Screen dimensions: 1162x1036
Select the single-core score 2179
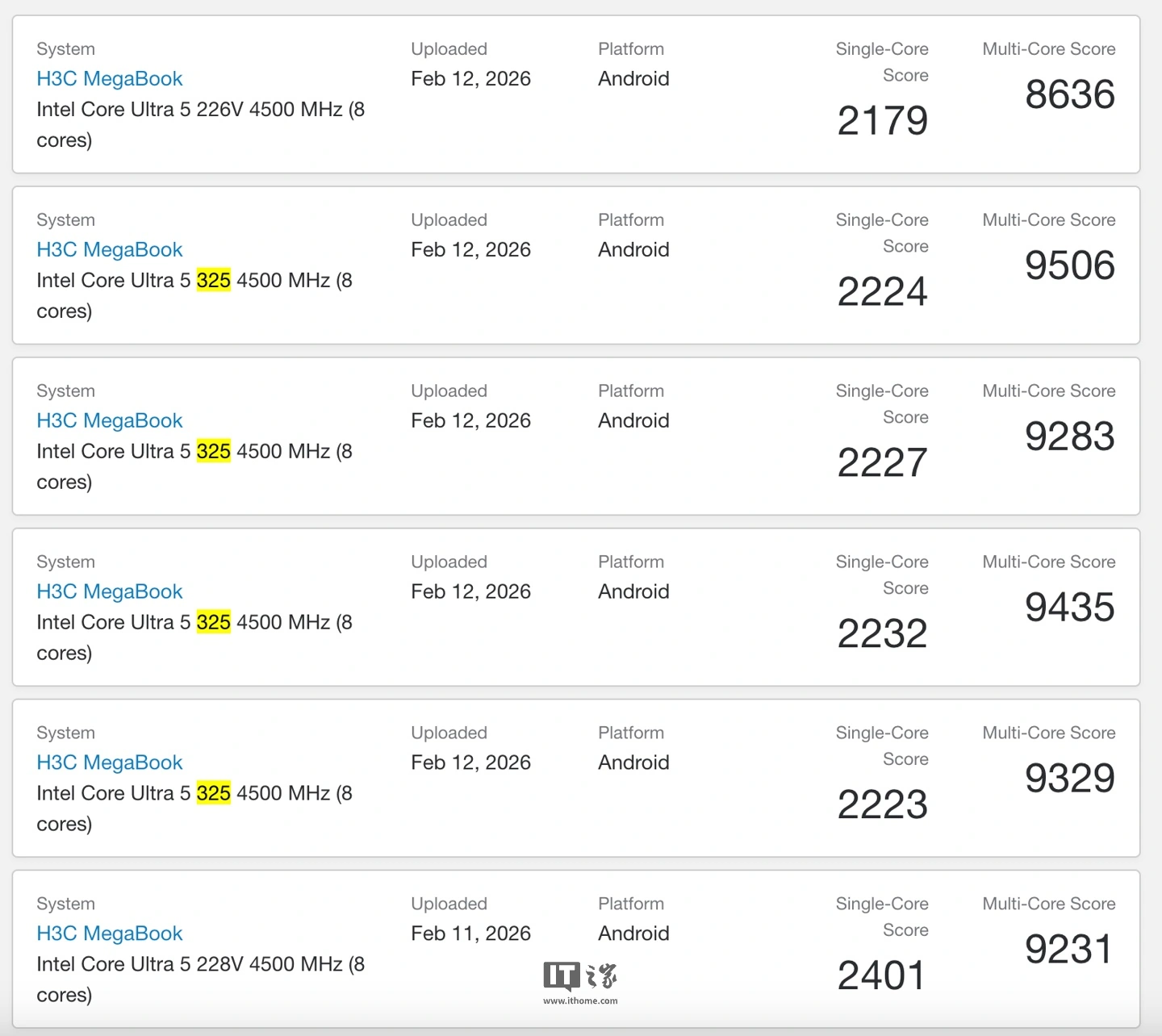tap(882, 121)
